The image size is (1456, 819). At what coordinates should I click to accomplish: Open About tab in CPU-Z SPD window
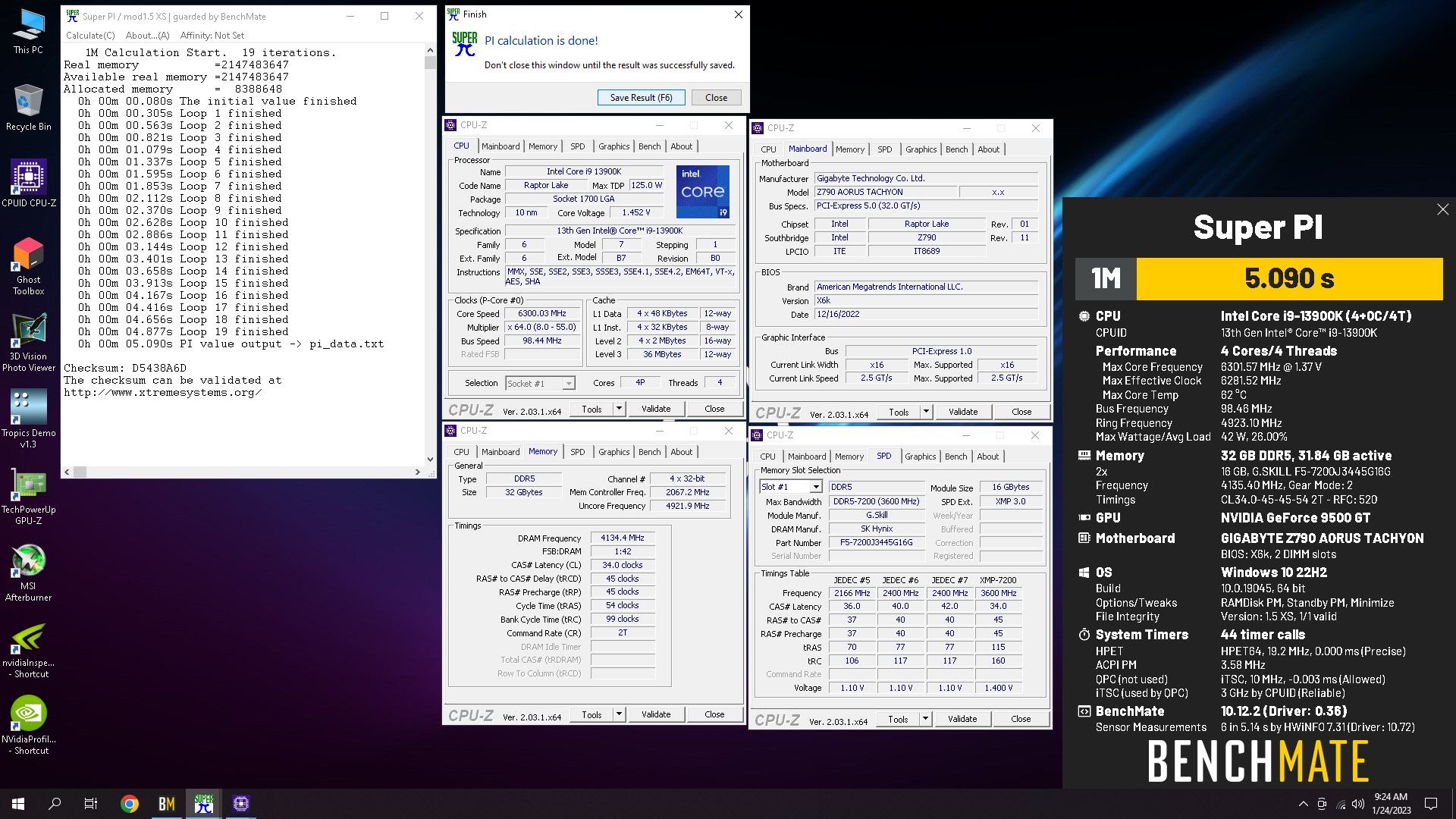(x=987, y=457)
